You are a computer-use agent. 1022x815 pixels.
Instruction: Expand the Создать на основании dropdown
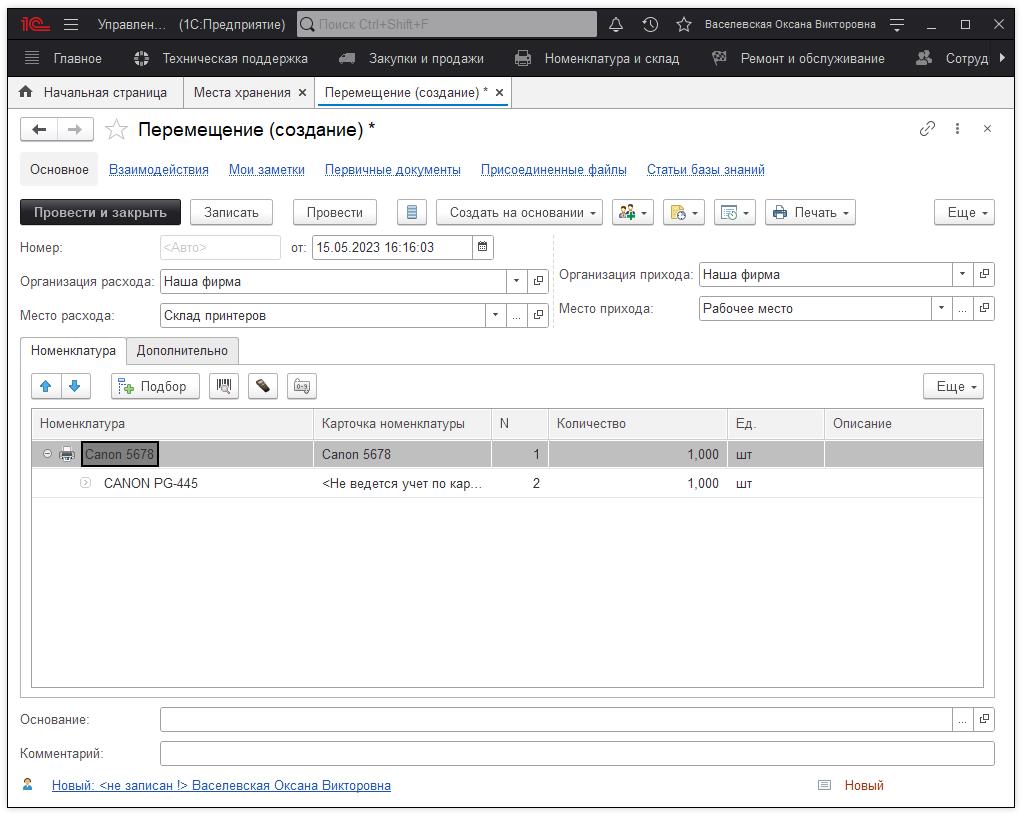[519, 212]
